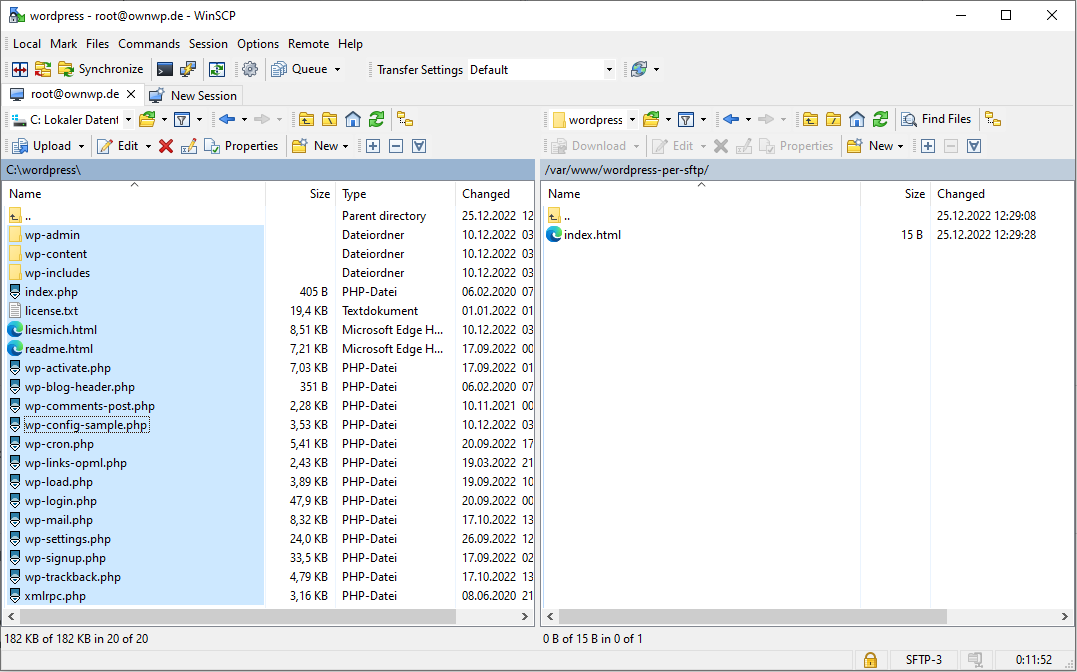
Task: Go to local root directory icon
Action: pyautogui.click(x=330, y=120)
